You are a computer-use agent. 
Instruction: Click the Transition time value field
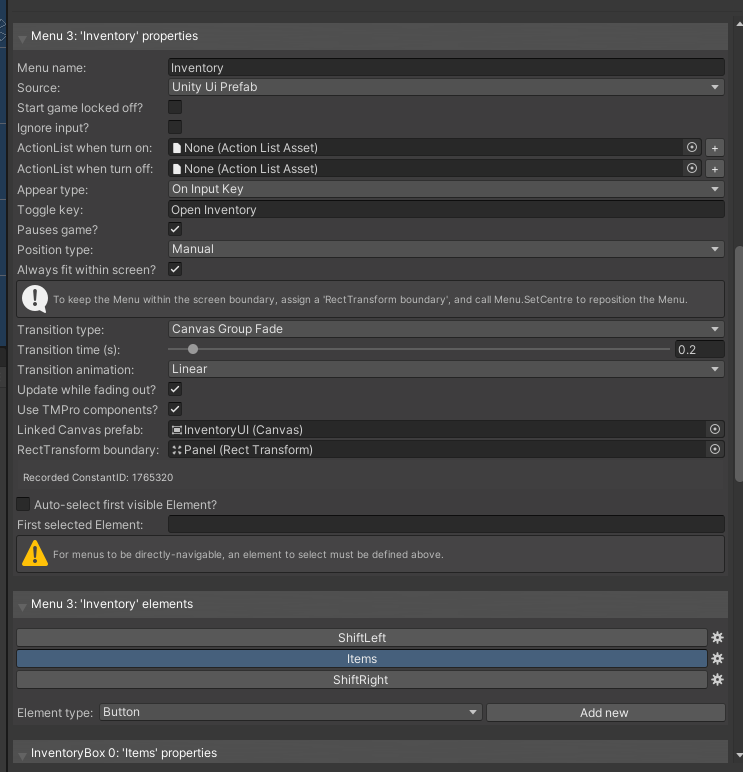(700, 350)
